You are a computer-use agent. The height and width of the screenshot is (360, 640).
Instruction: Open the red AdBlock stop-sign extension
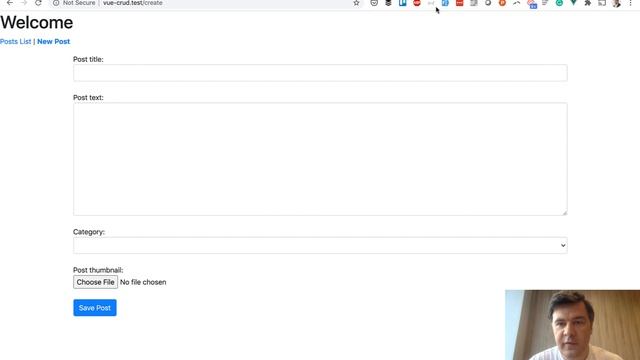click(x=417, y=3)
